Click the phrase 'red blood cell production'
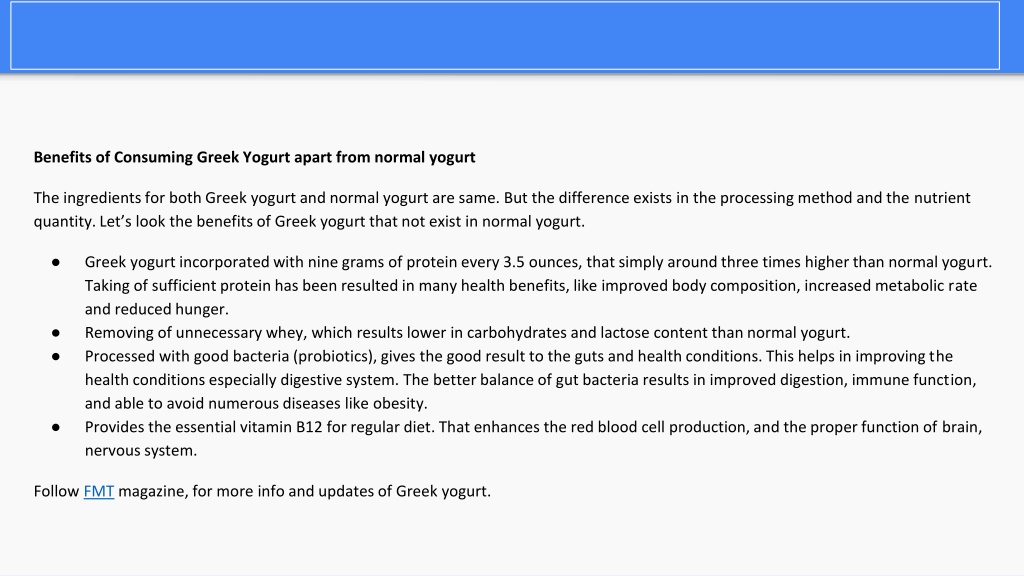The image size is (1024, 576). pyautogui.click(x=660, y=427)
